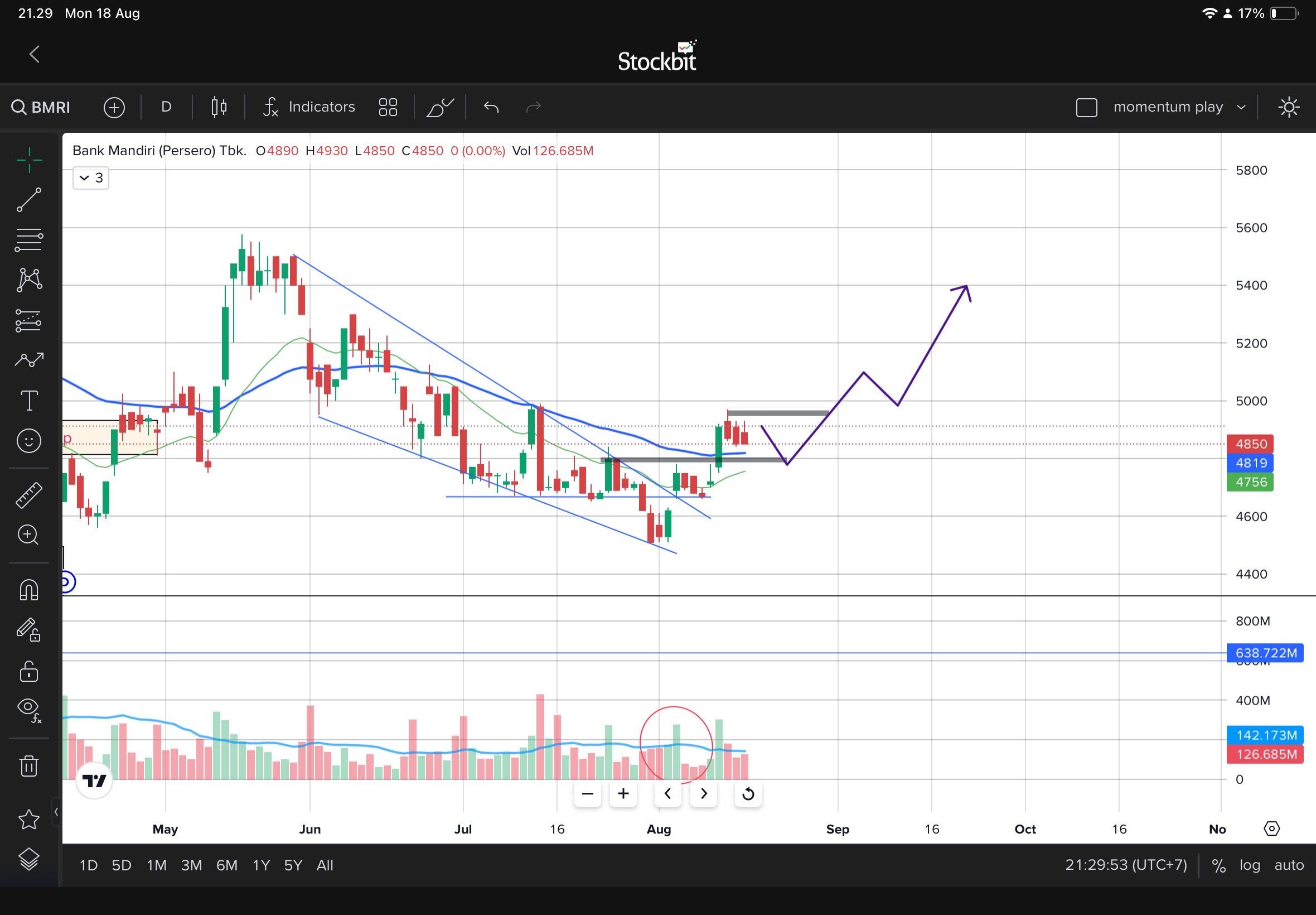The height and width of the screenshot is (915, 1316).
Task: Click the Bank Mandiri (Persero) Tbk. title
Action: (159, 151)
